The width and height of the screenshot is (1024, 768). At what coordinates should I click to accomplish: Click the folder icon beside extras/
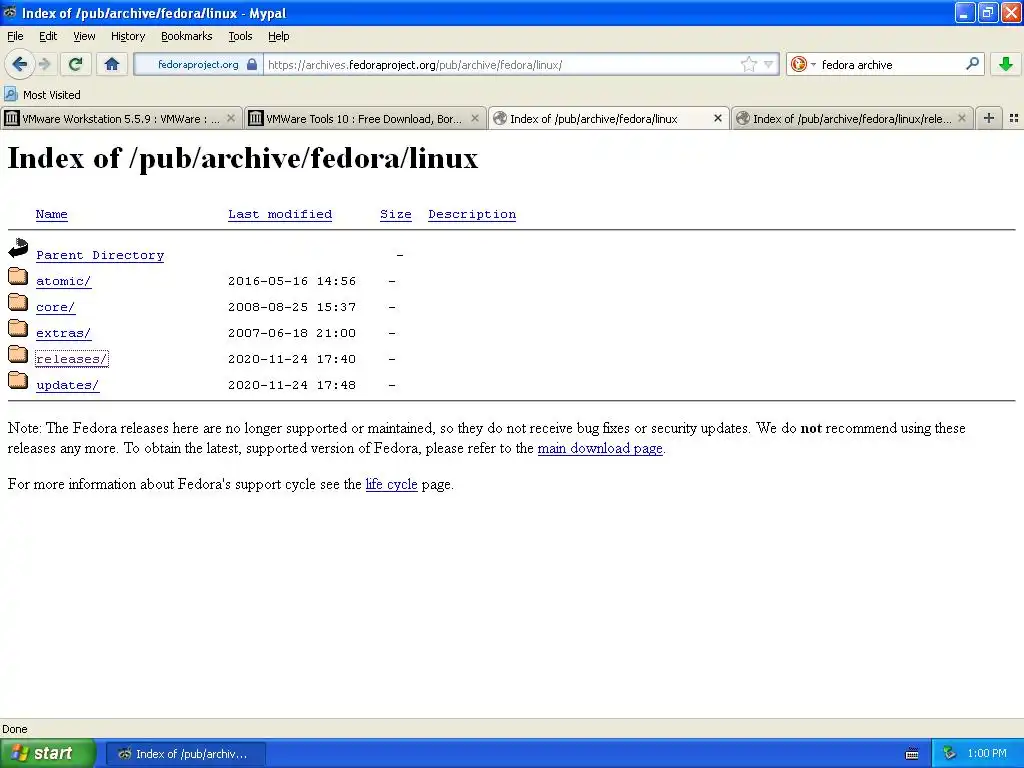tap(18, 328)
